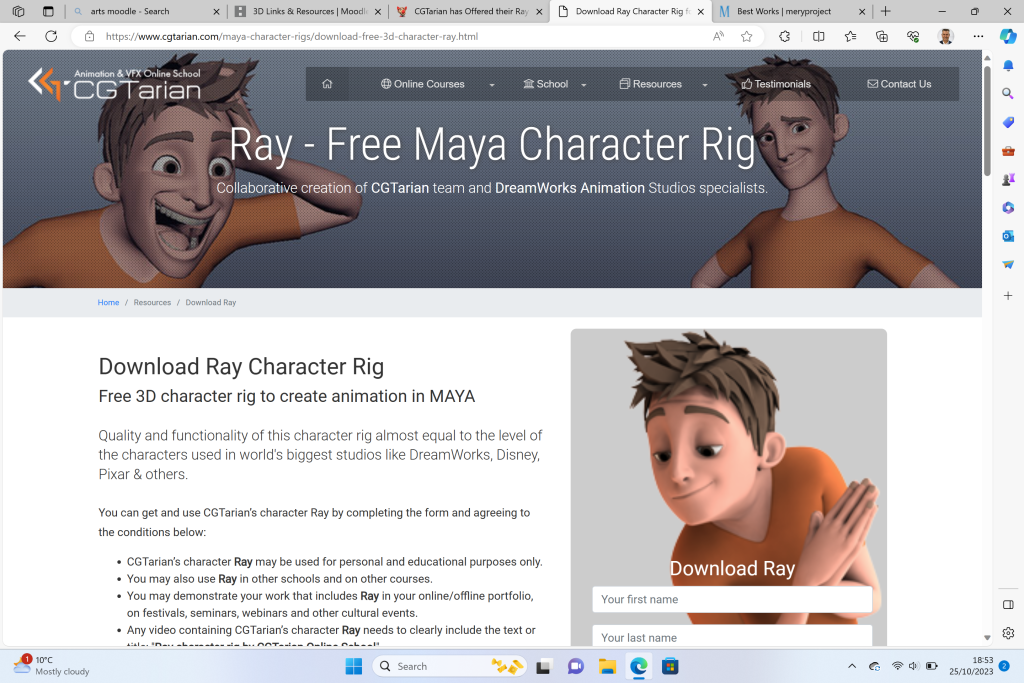Toggle sidebar visibility icon at bottom
1024x683 pixels.
[x=1008, y=605]
